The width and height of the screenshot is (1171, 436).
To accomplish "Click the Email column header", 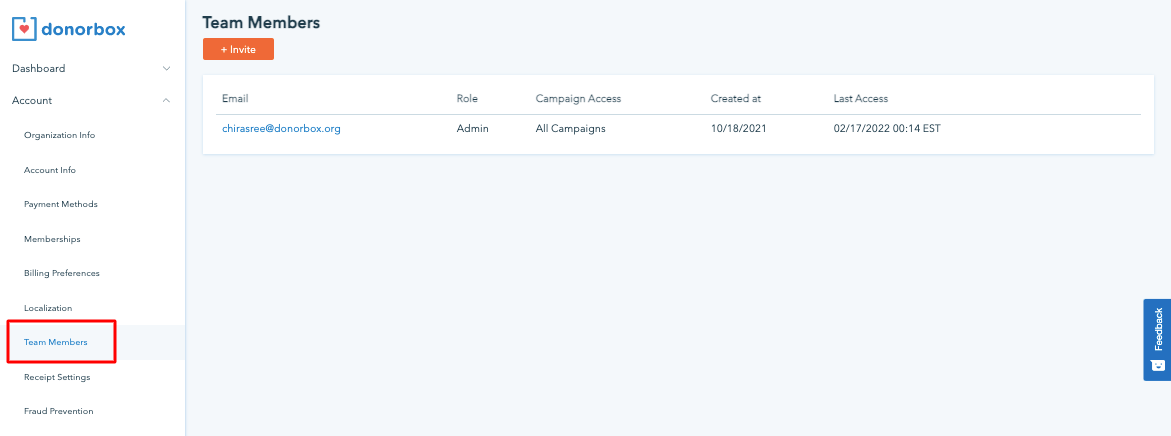I will 235,98.
